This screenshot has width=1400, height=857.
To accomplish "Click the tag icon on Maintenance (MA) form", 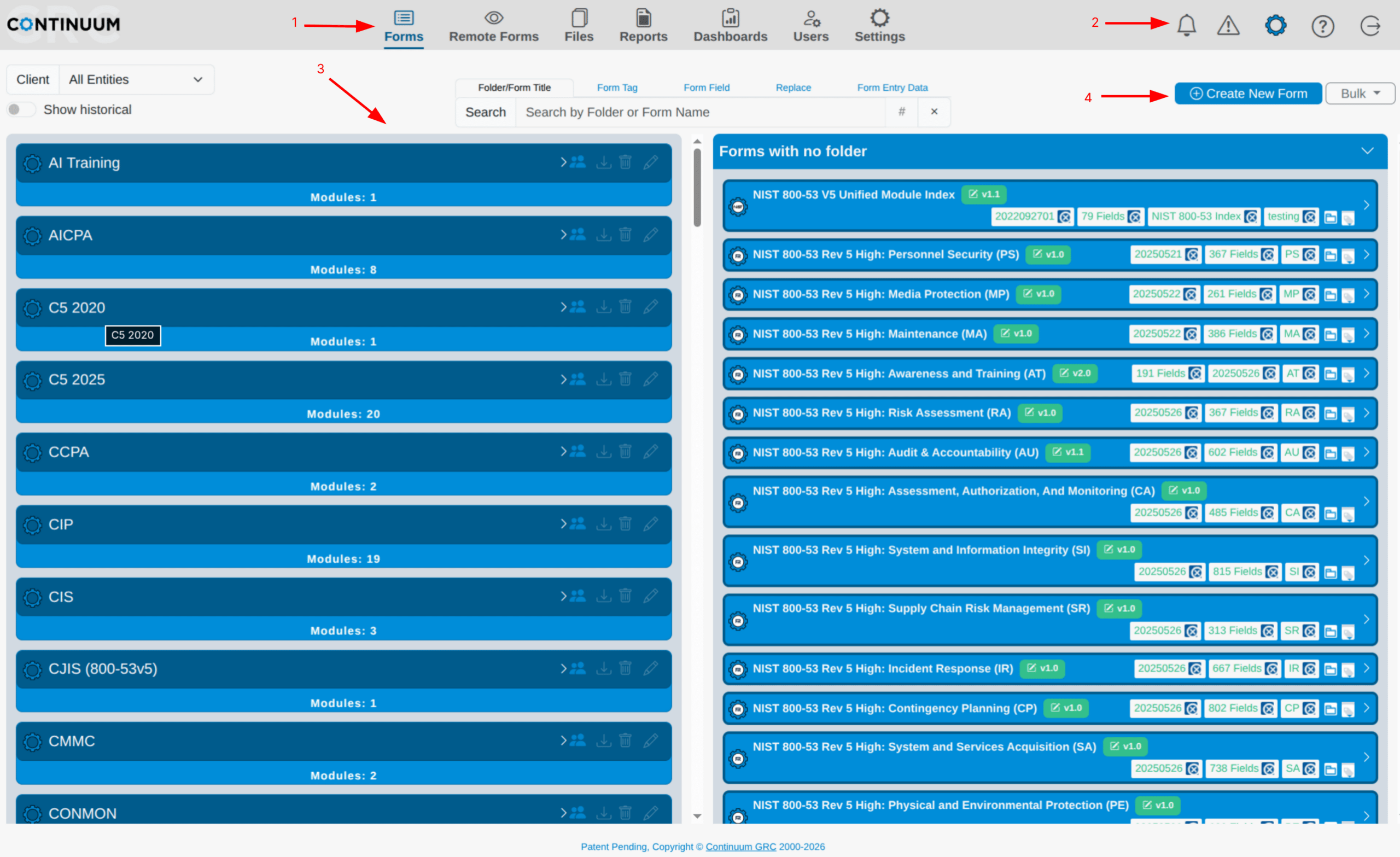I will (1347, 336).
